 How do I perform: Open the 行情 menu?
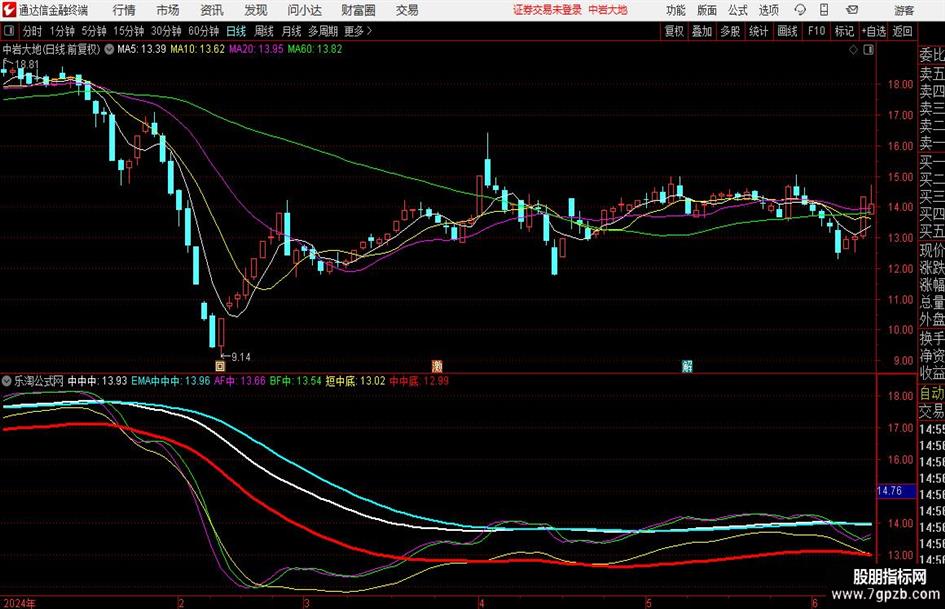pos(124,10)
